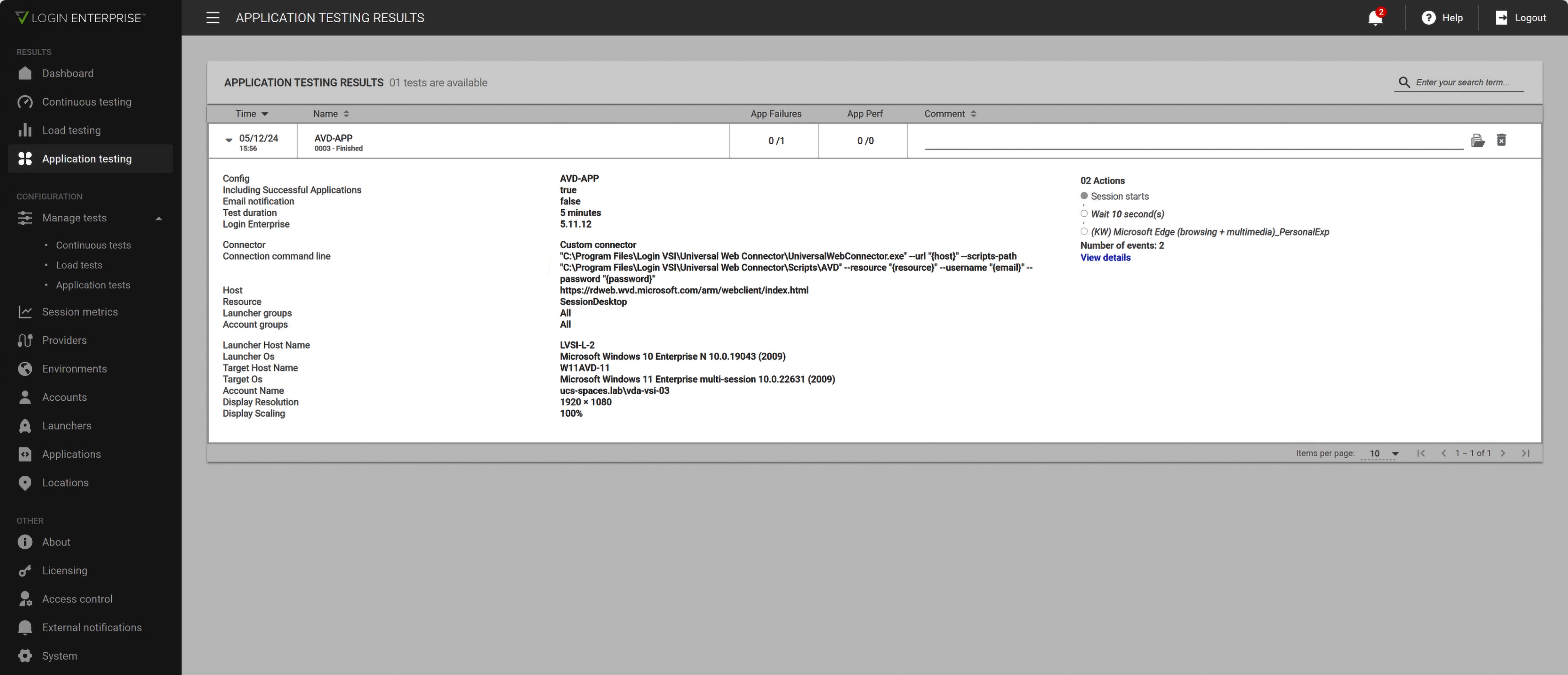Viewport: 1568px width, 675px height.
Task: Click the Providers icon
Action: [x=25, y=340]
